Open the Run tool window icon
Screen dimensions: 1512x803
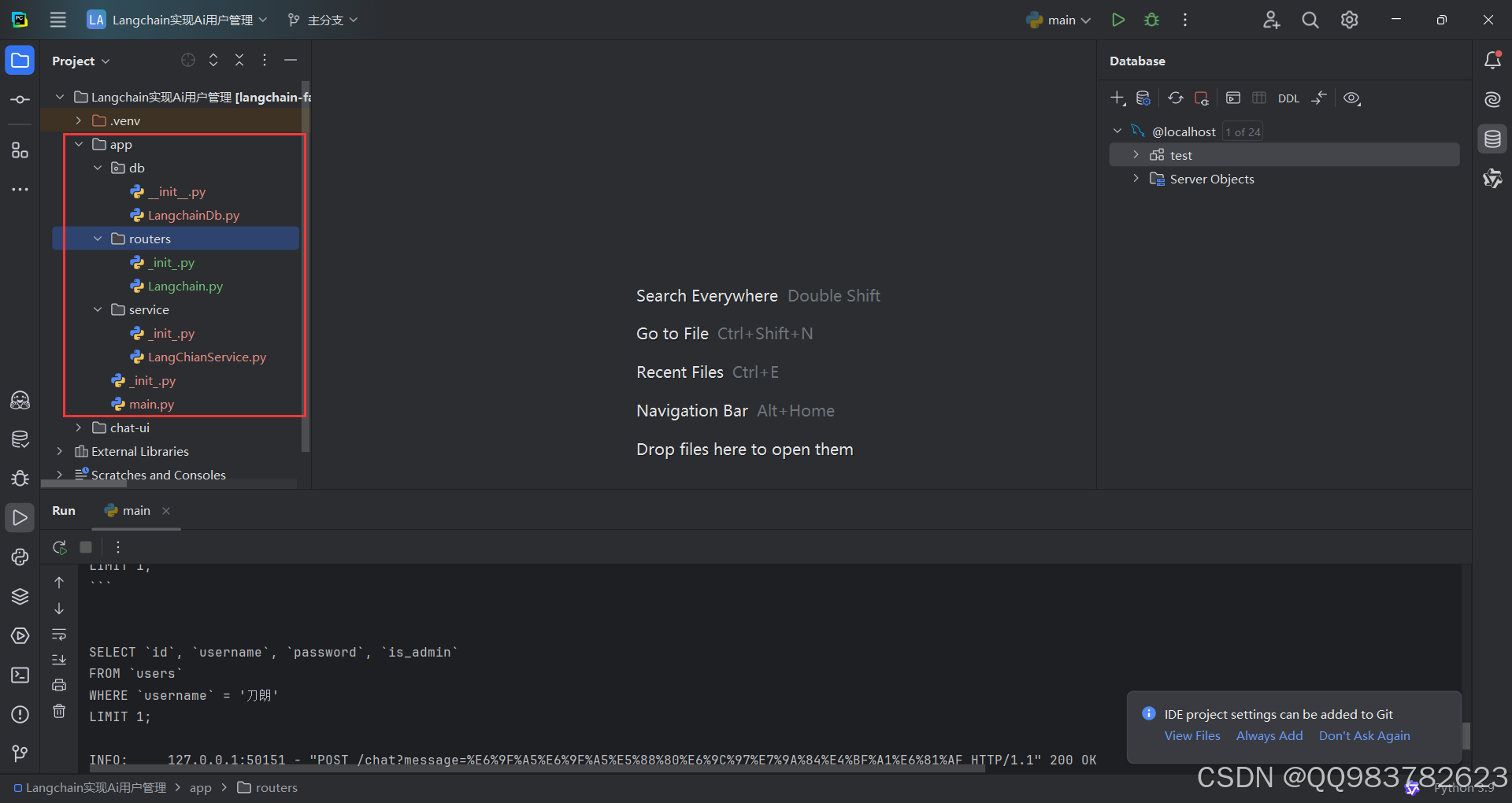pyautogui.click(x=20, y=517)
